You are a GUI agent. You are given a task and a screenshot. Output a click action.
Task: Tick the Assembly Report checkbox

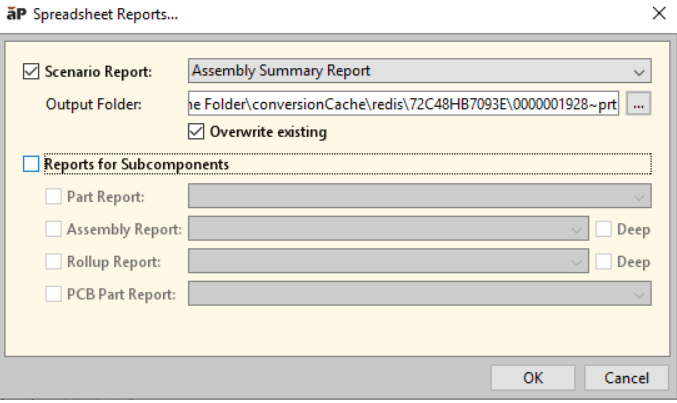click(x=54, y=229)
